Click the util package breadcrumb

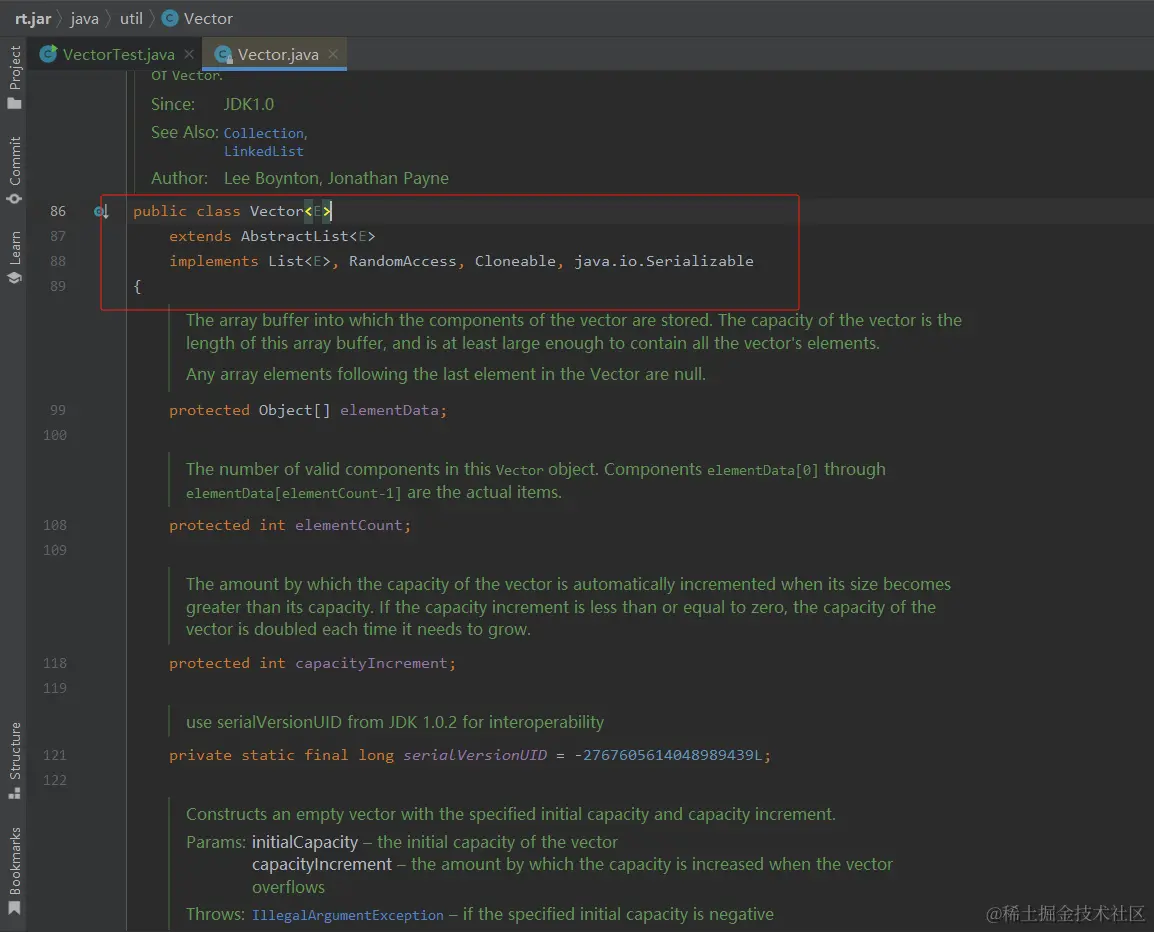(x=131, y=18)
